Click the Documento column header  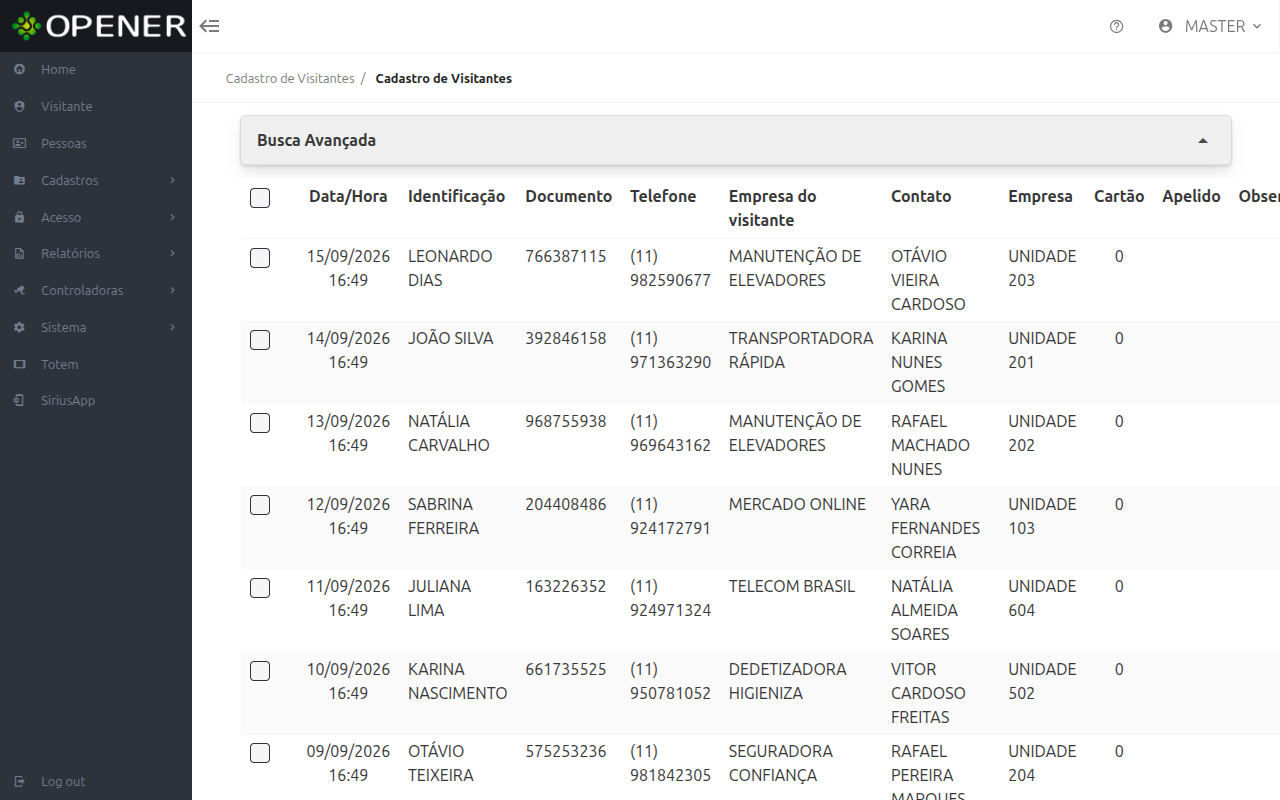click(x=569, y=196)
